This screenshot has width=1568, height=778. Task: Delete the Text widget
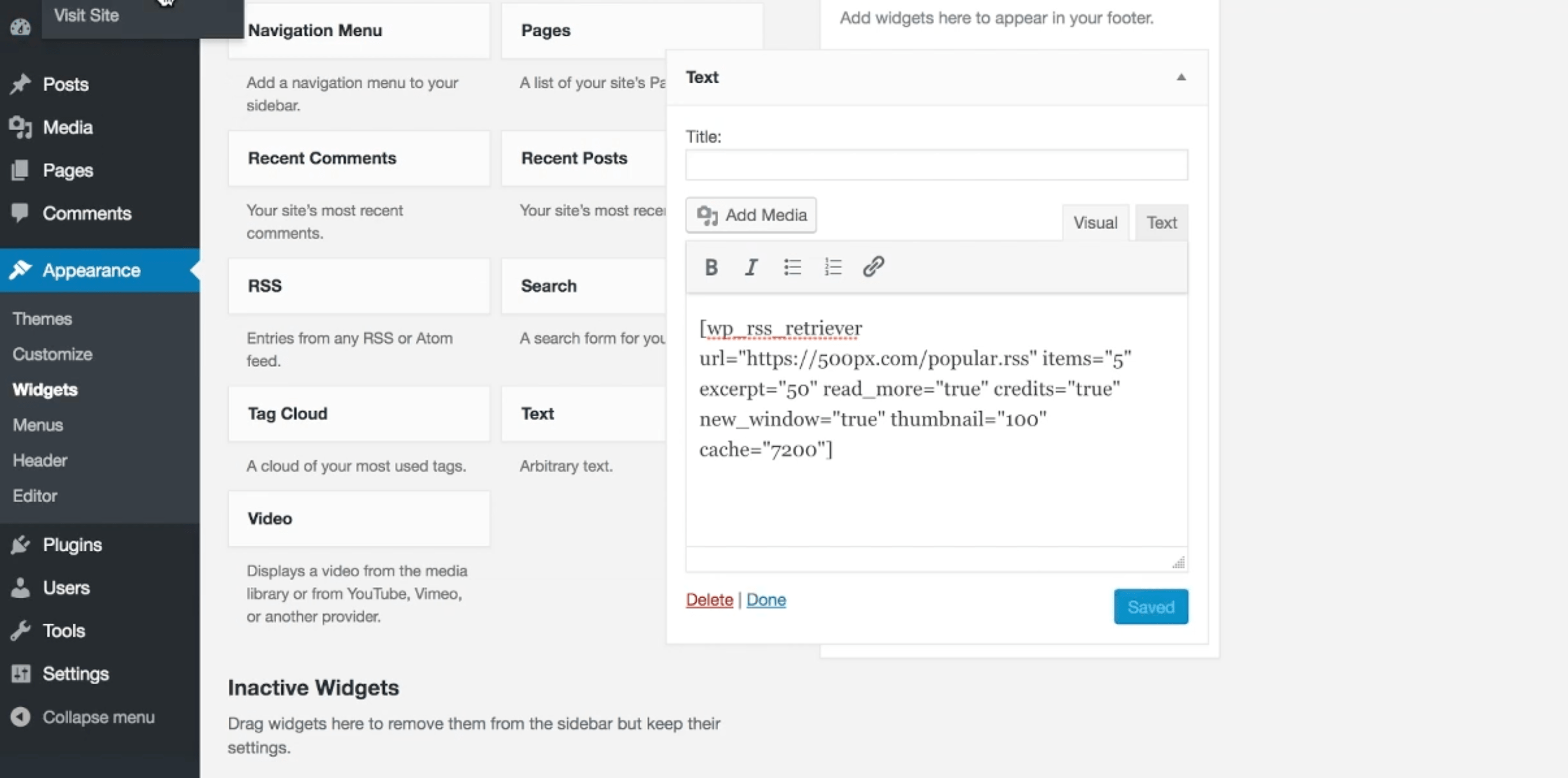(x=708, y=599)
